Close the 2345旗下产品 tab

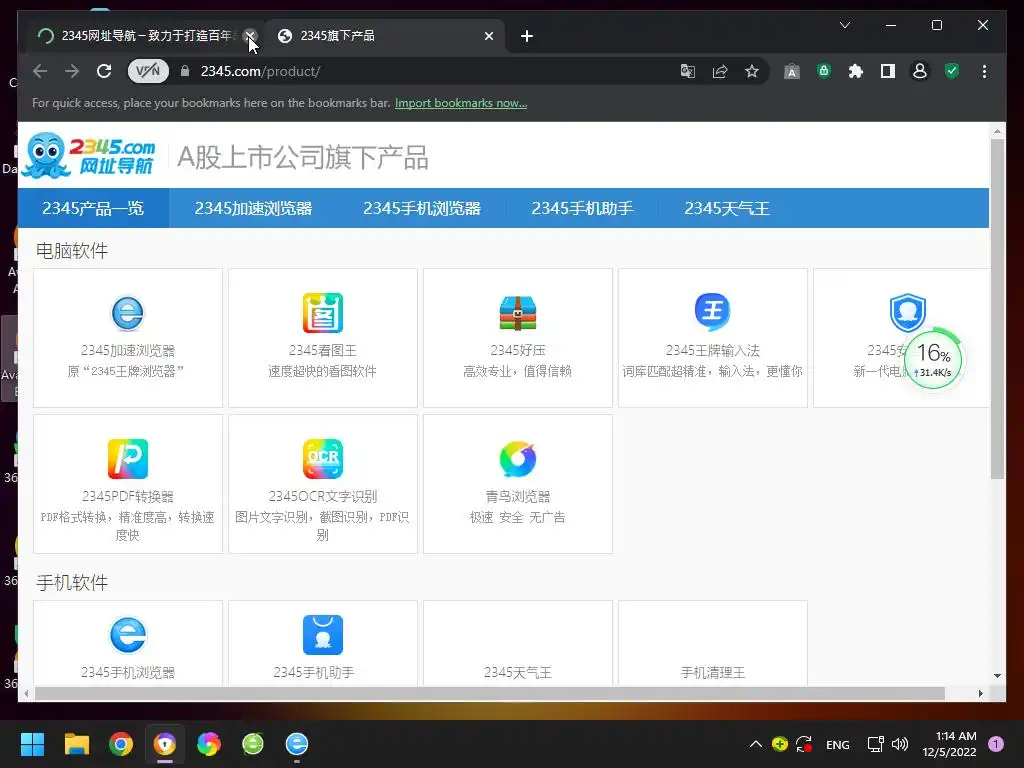488,36
